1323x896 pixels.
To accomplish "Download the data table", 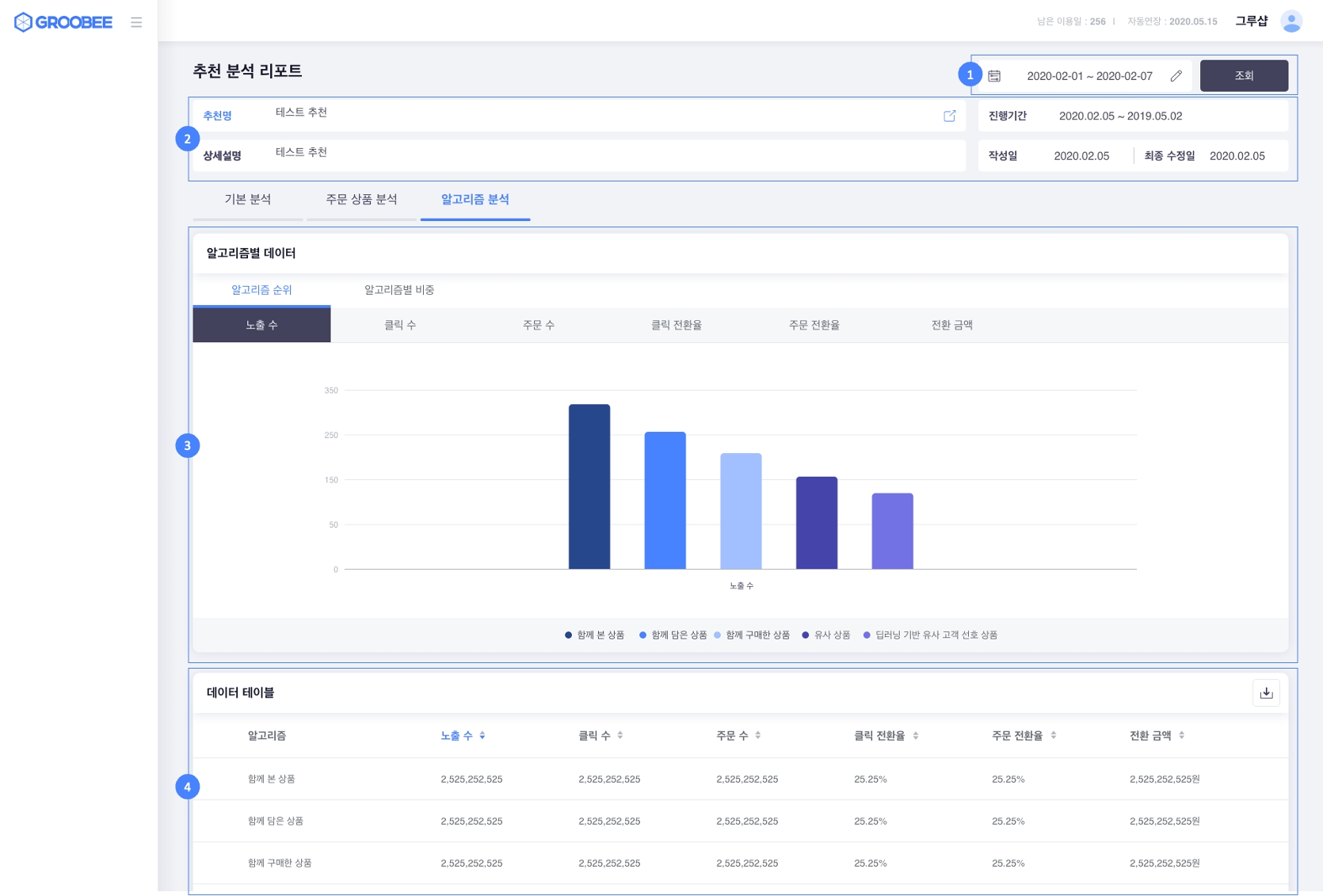I will click(1266, 693).
